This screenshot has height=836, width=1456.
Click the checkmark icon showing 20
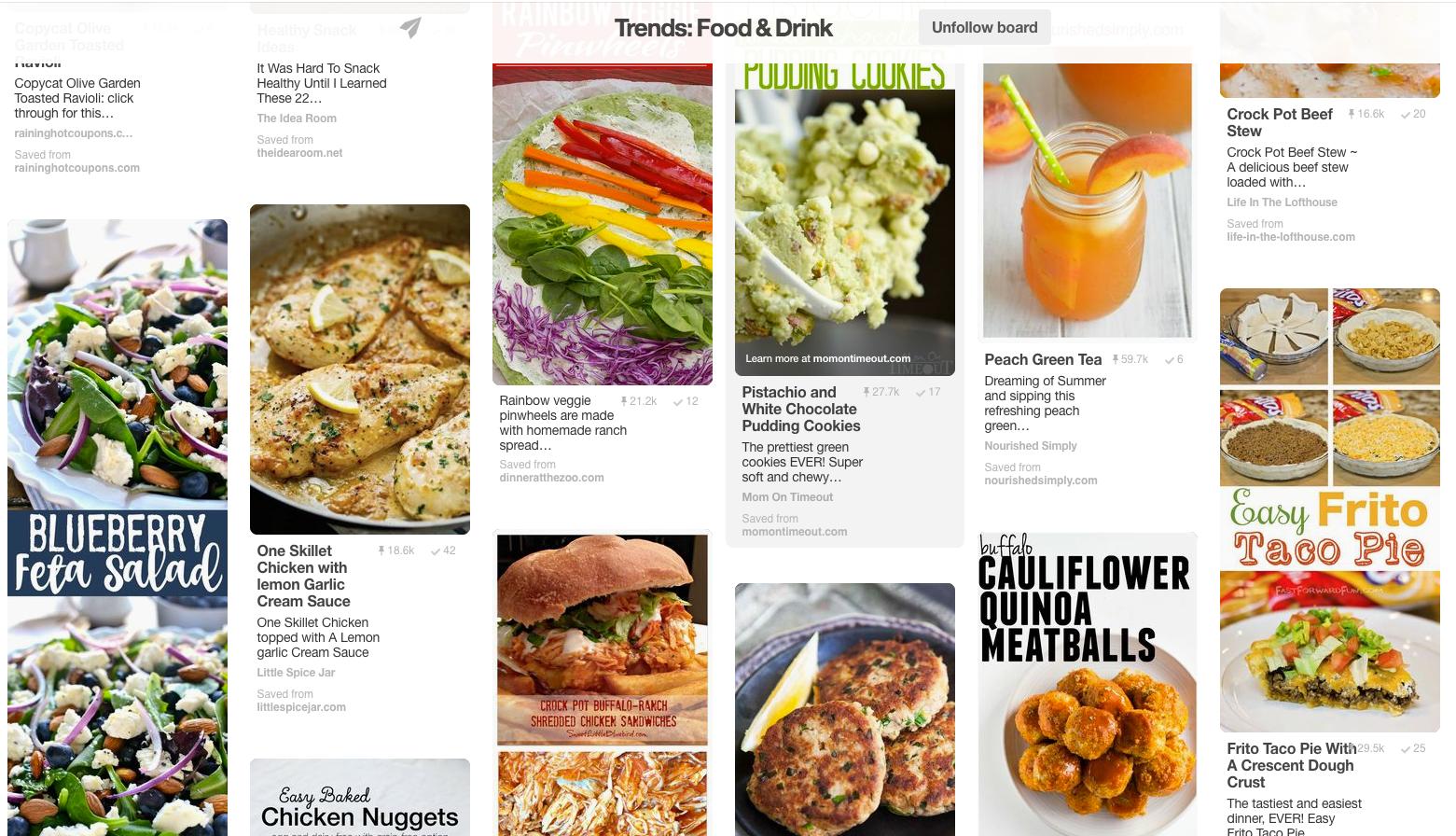tap(1406, 114)
